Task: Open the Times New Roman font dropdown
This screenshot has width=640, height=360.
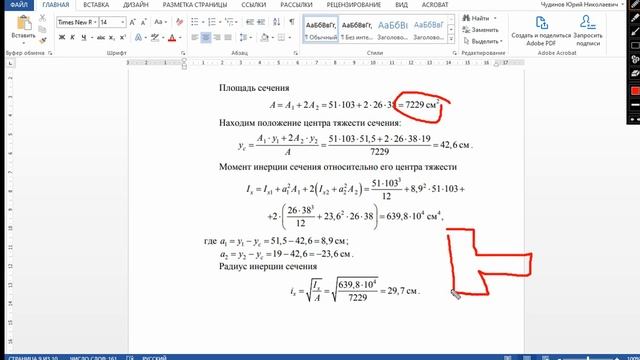Action: coord(95,22)
